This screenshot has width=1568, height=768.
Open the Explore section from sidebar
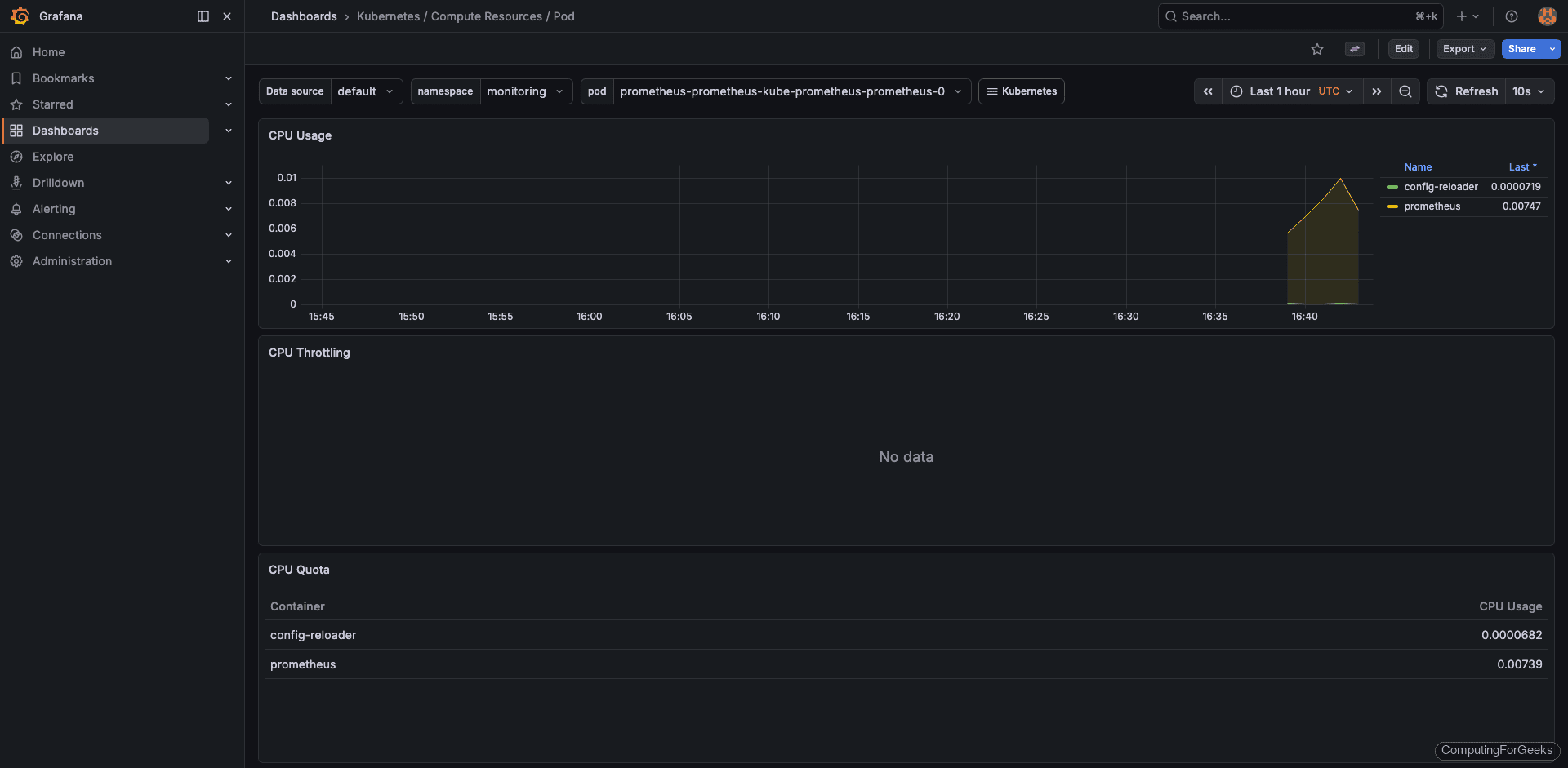[53, 157]
